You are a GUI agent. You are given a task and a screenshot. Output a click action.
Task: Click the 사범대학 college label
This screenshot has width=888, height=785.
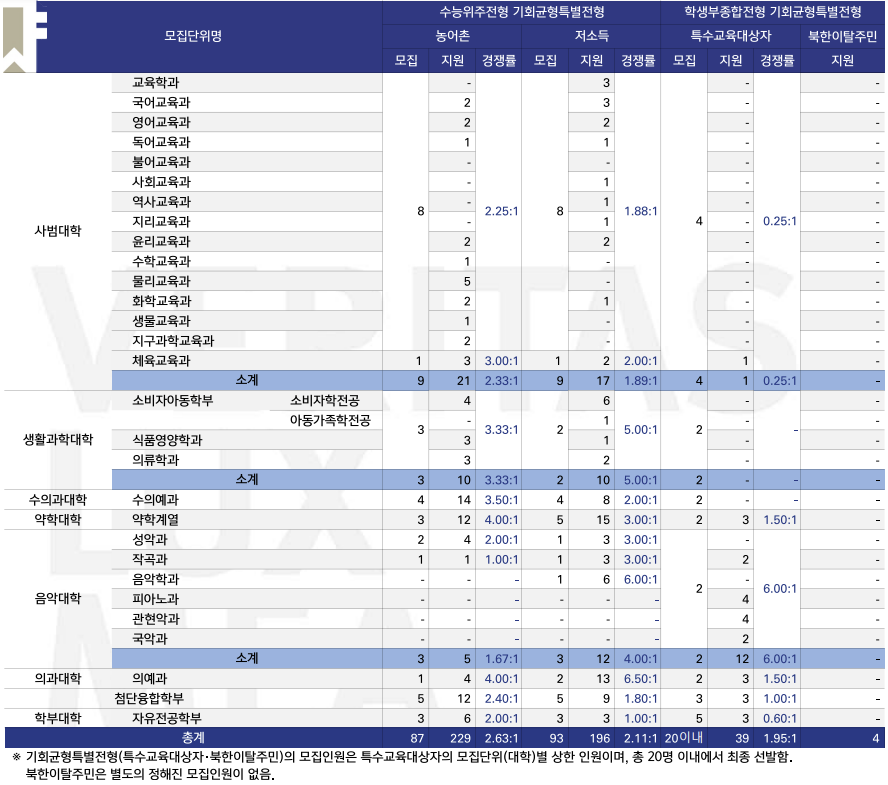tap(58, 231)
